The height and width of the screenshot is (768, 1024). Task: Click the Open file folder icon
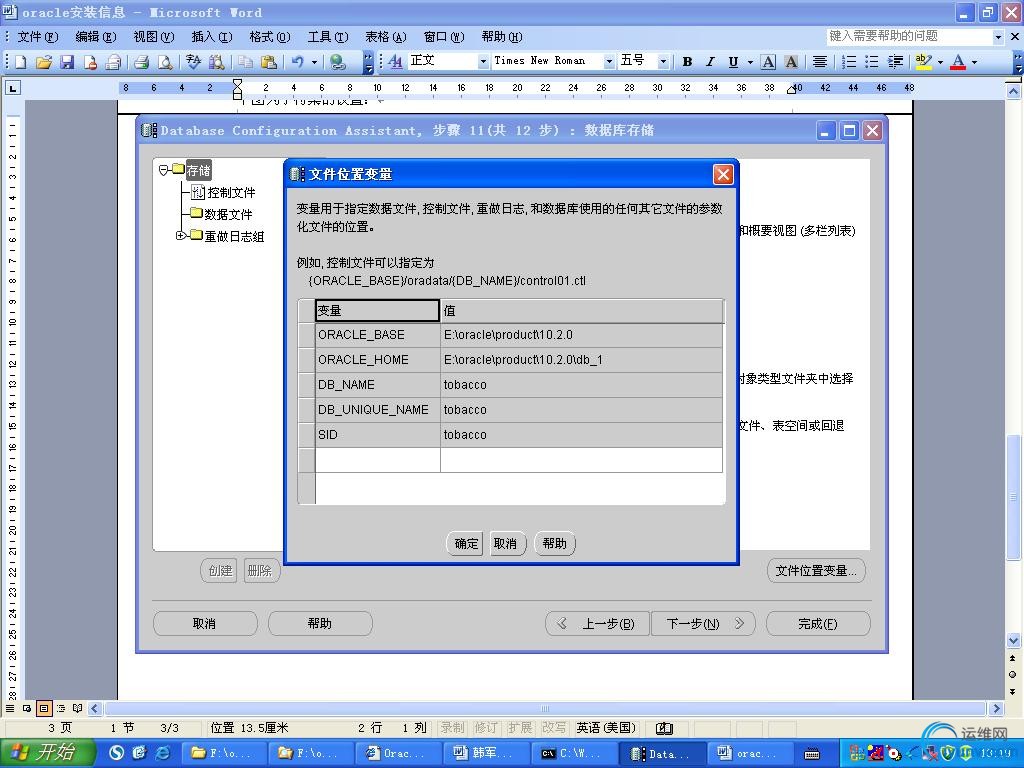click(44, 62)
